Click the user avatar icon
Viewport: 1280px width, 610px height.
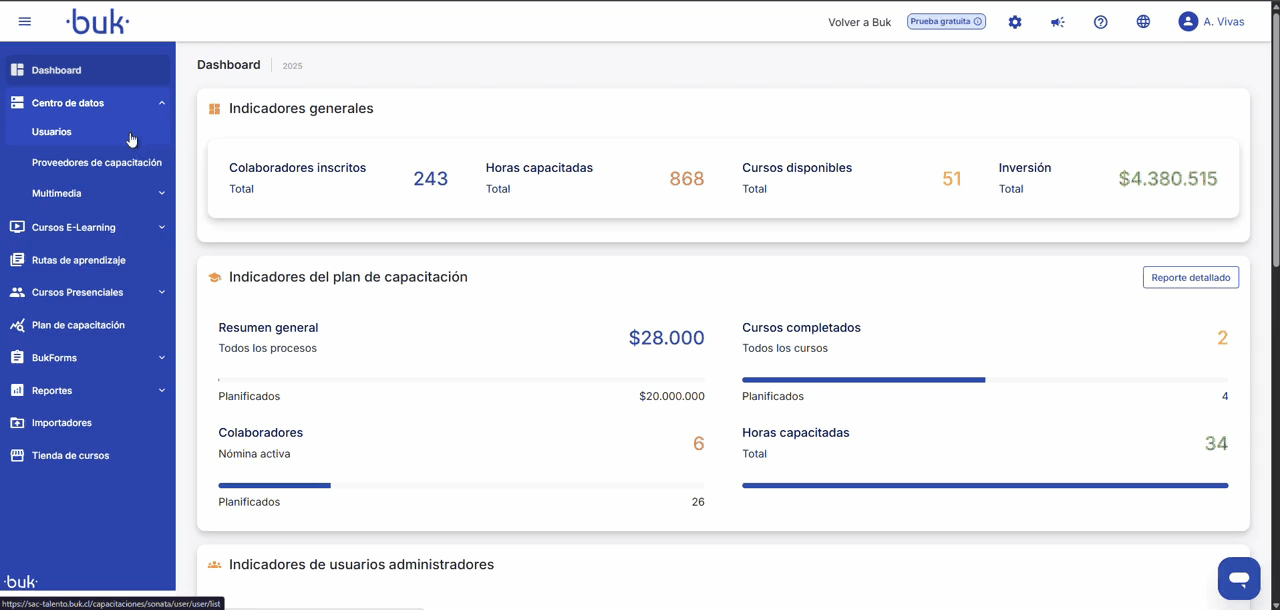tap(1188, 22)
